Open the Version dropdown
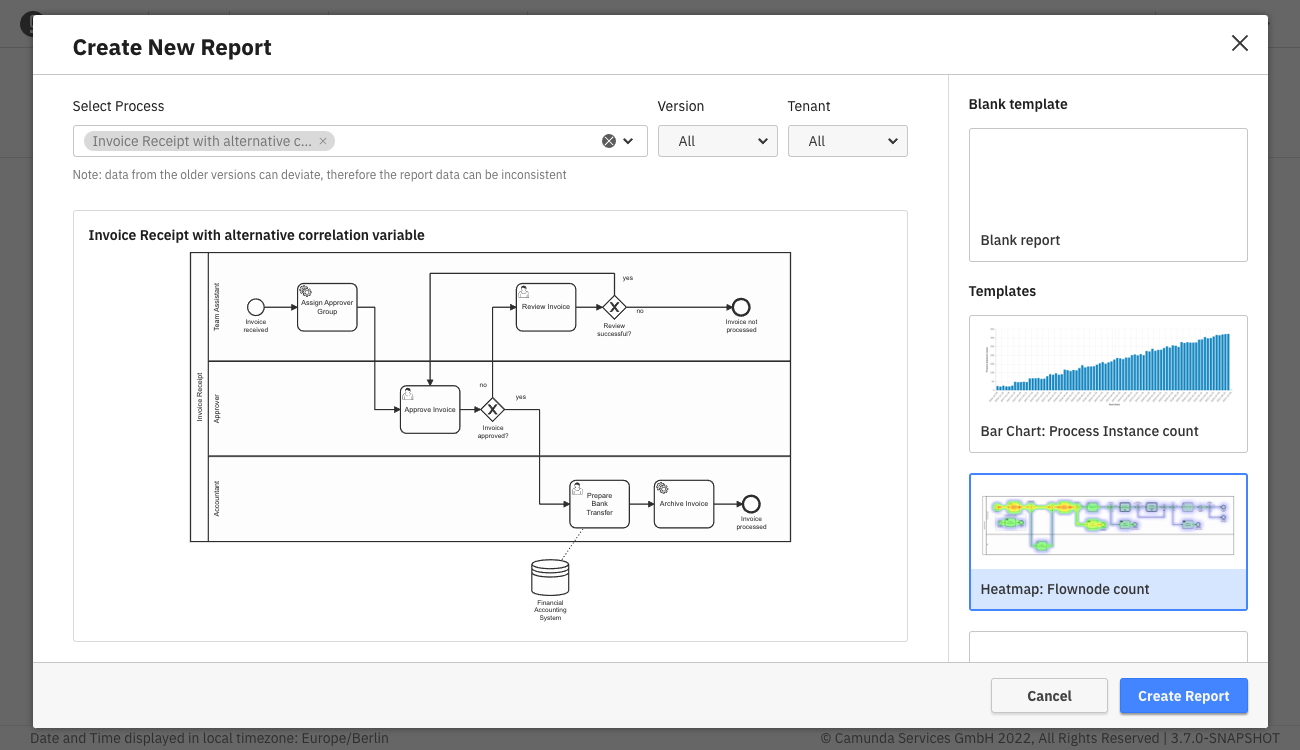 point(718,141)
